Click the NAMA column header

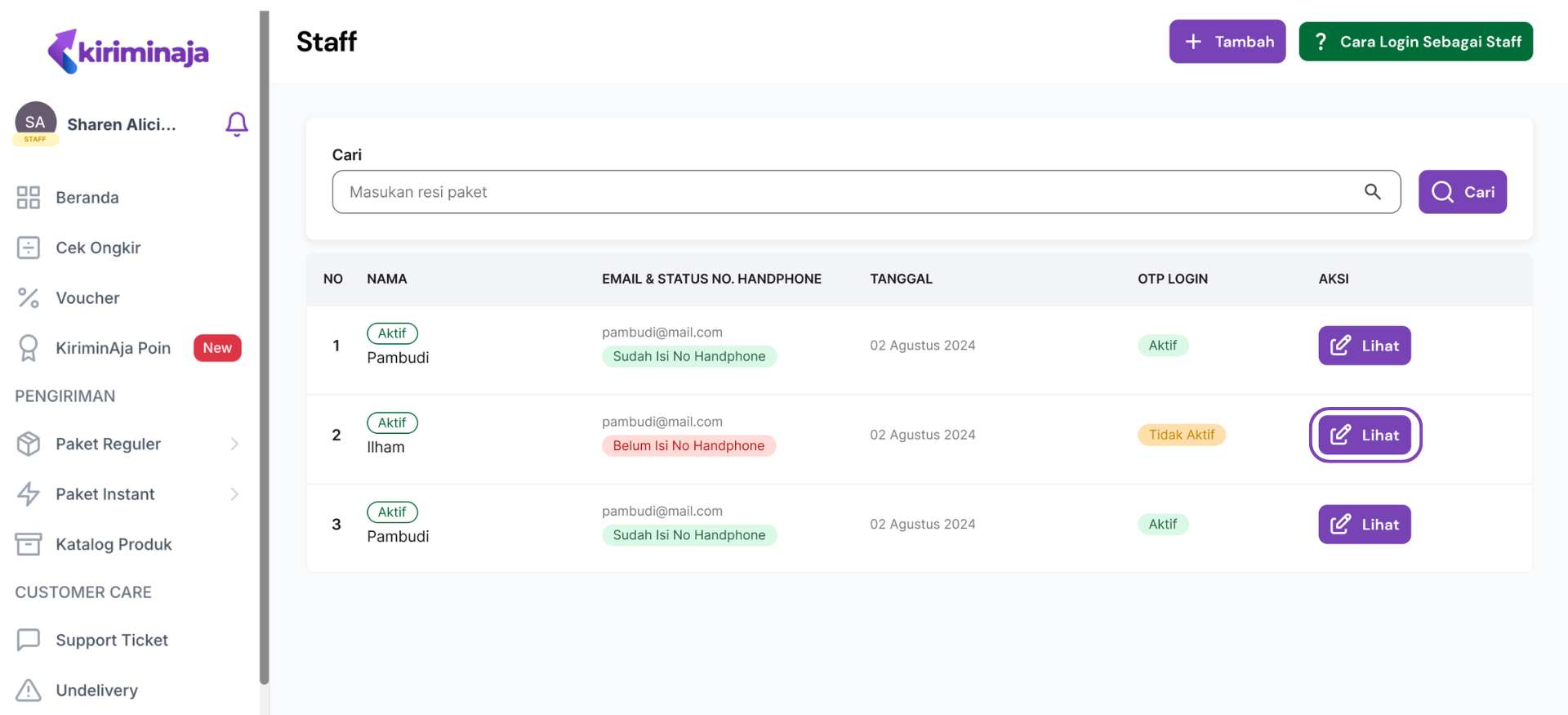pyautogui.click(x=387, y=279)
